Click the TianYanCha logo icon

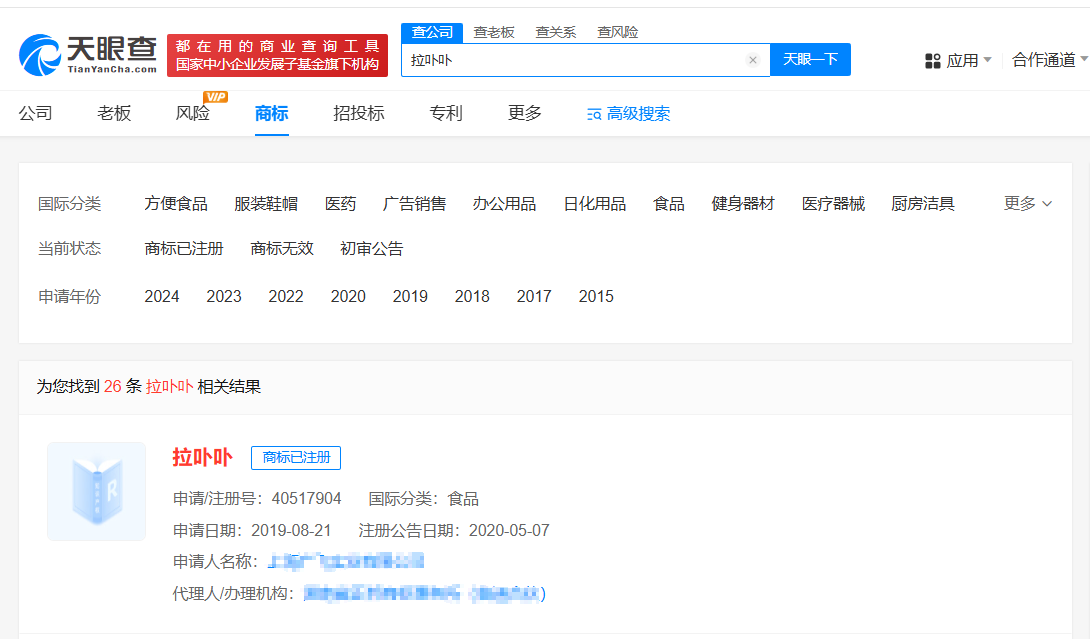click(x=40, y=54)
